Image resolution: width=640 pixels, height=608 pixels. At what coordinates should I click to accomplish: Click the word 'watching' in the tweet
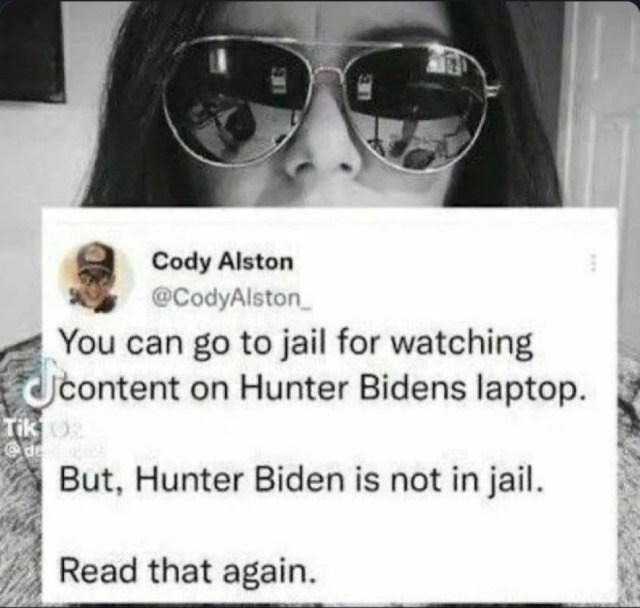pyautogui.click(x=462, y=344)
